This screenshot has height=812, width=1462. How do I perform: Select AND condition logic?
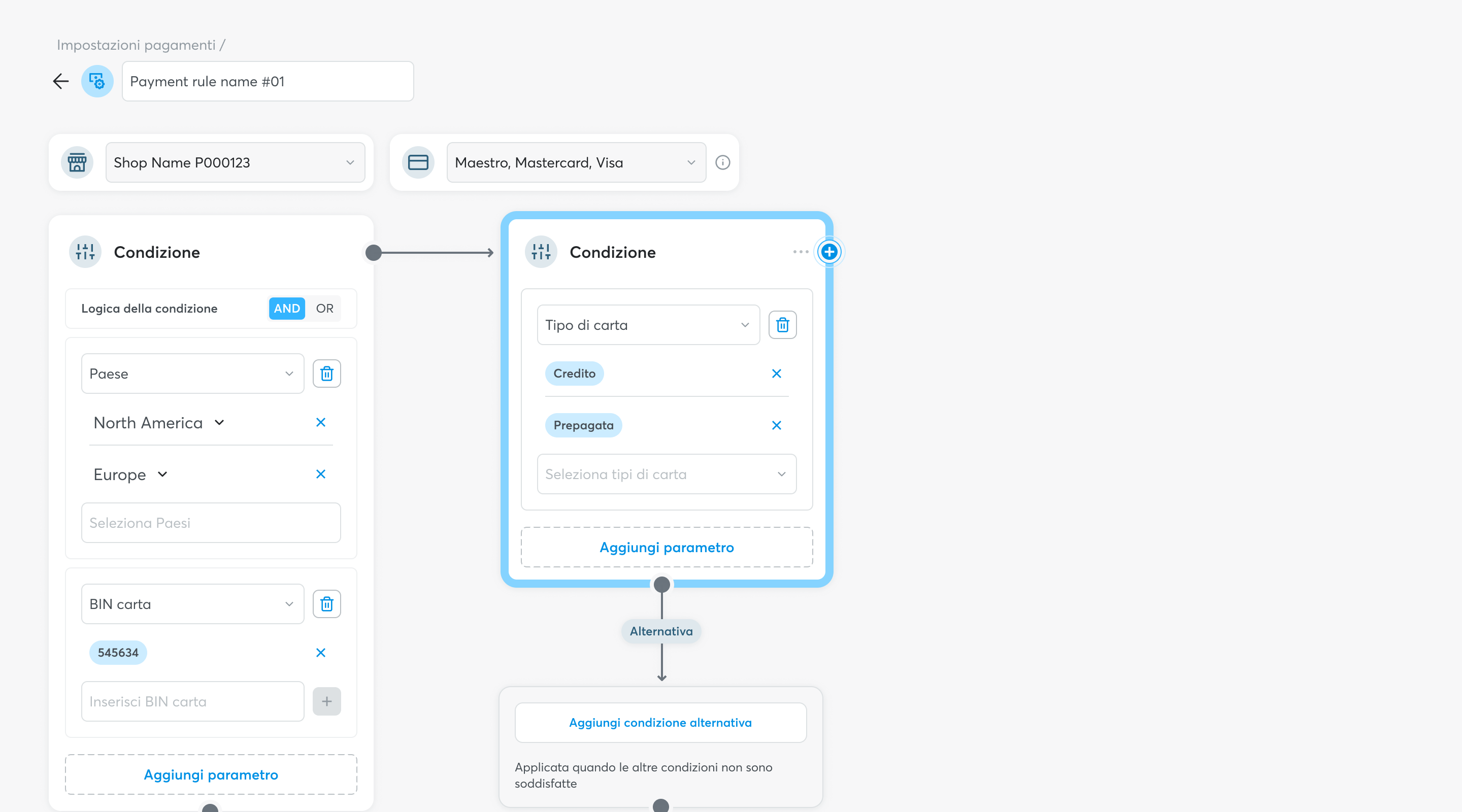[x=287, y=308]
